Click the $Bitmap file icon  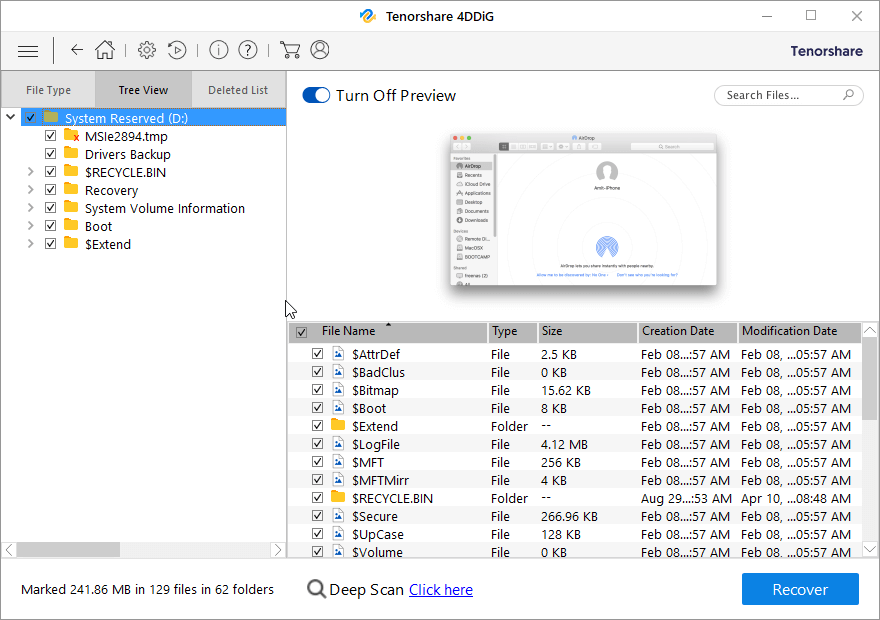pos(338,390)
